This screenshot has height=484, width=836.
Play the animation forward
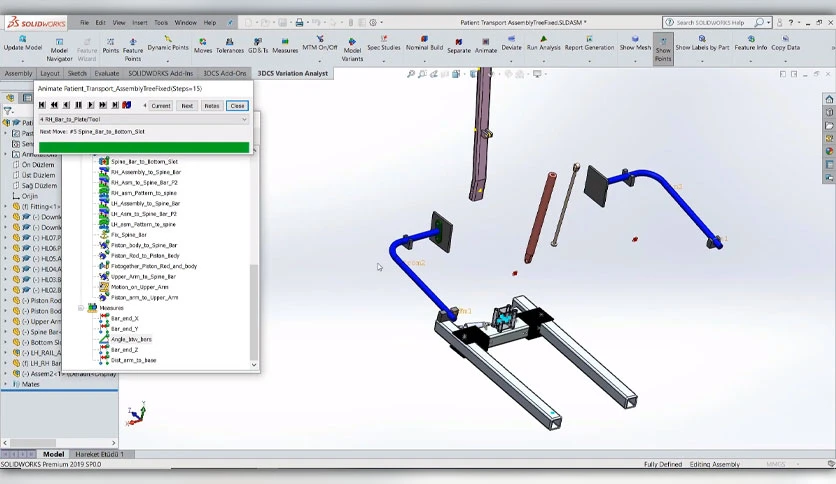tap(91, 105)
